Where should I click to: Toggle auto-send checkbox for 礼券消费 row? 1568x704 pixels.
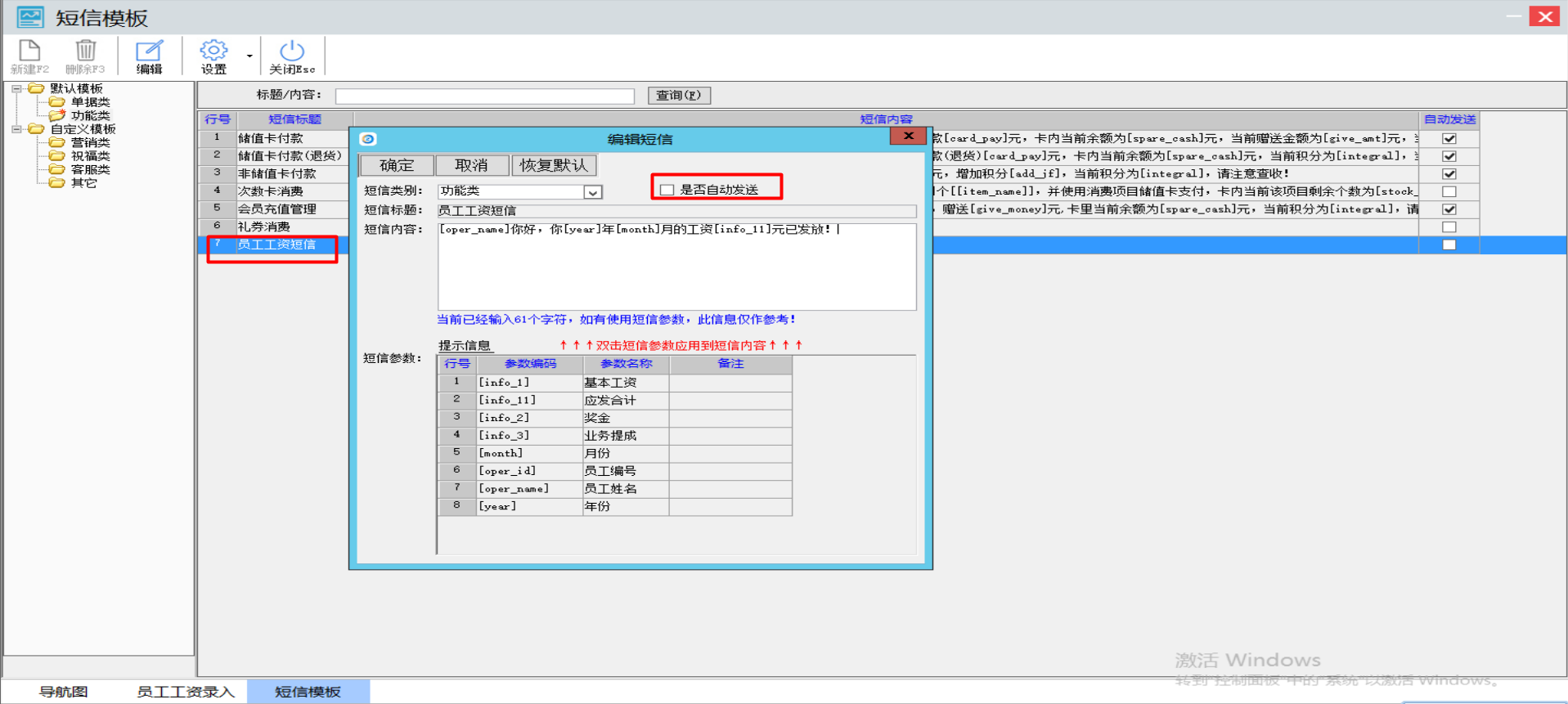click(1449, 227)
